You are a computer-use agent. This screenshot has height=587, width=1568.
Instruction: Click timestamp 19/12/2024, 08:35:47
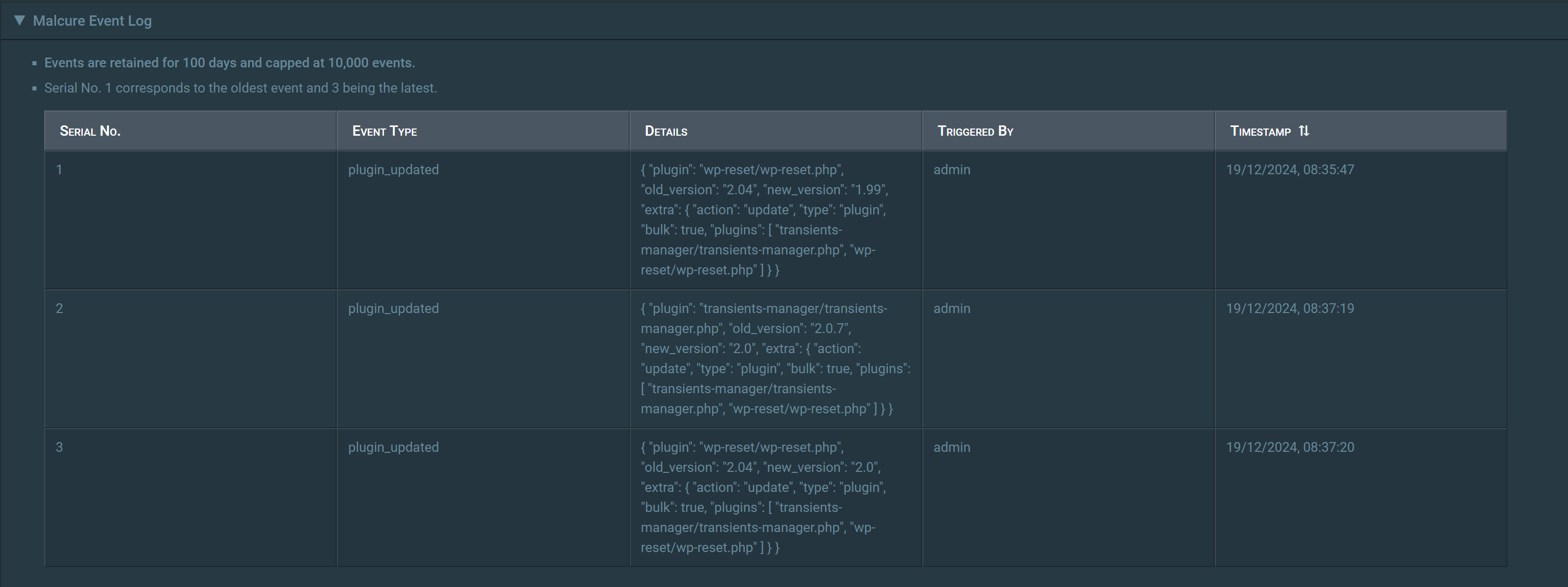pos(1289,170)
